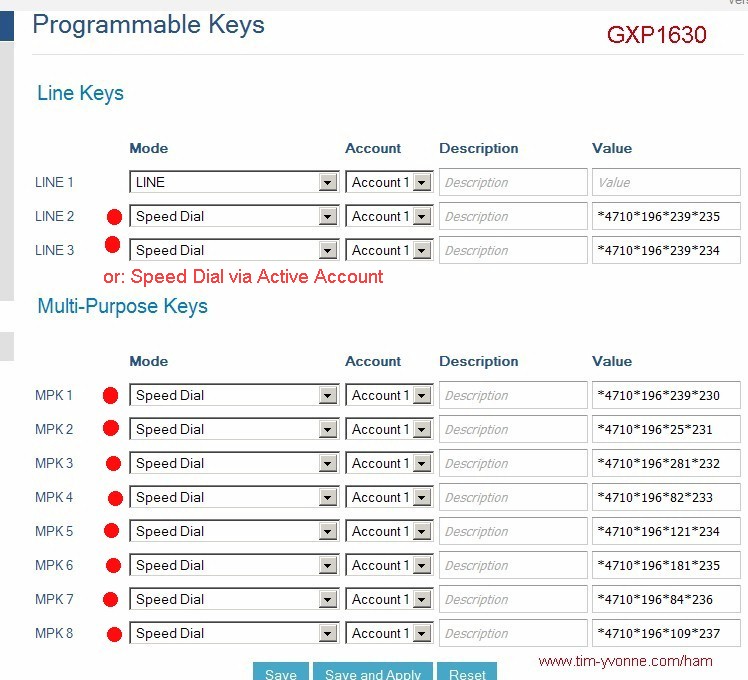Click the MPK 2 Value field
Viewport: 748px width, 680px height.
(666, 430)
